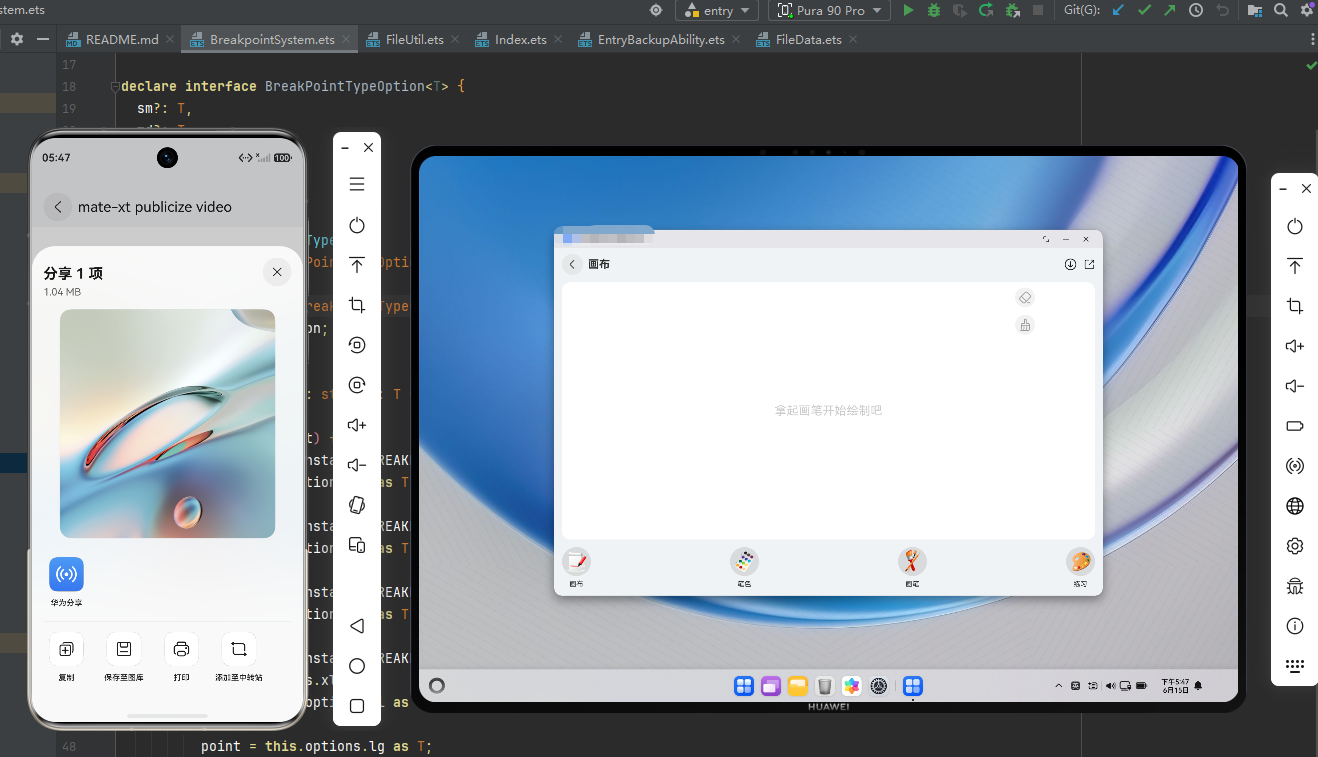1318x757 pixels.
Task: Open tablet emulator settings gear
Action: tap(1295, 546)
